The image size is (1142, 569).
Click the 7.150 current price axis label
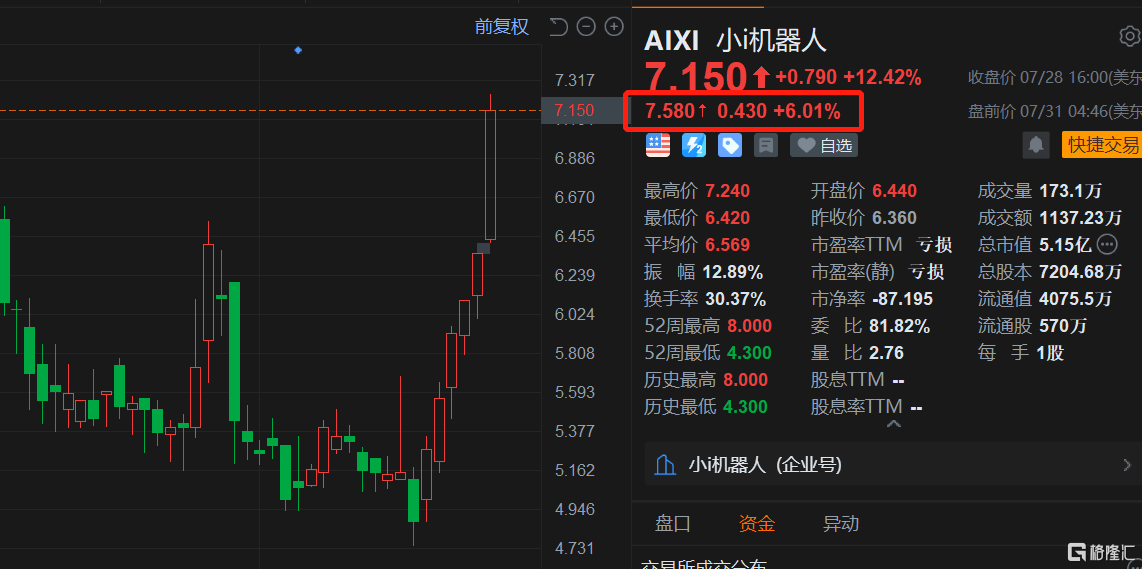point(575,111)
